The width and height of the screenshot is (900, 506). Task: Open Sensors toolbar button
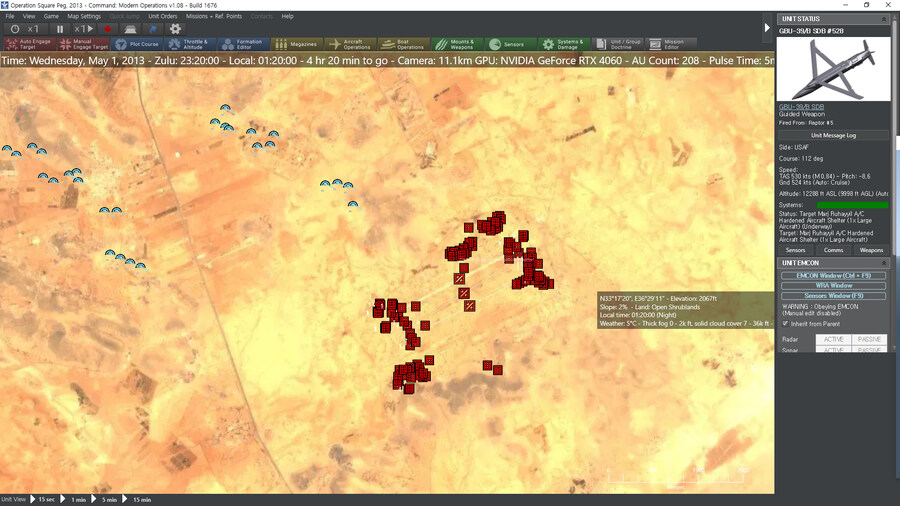click(510, 44)
